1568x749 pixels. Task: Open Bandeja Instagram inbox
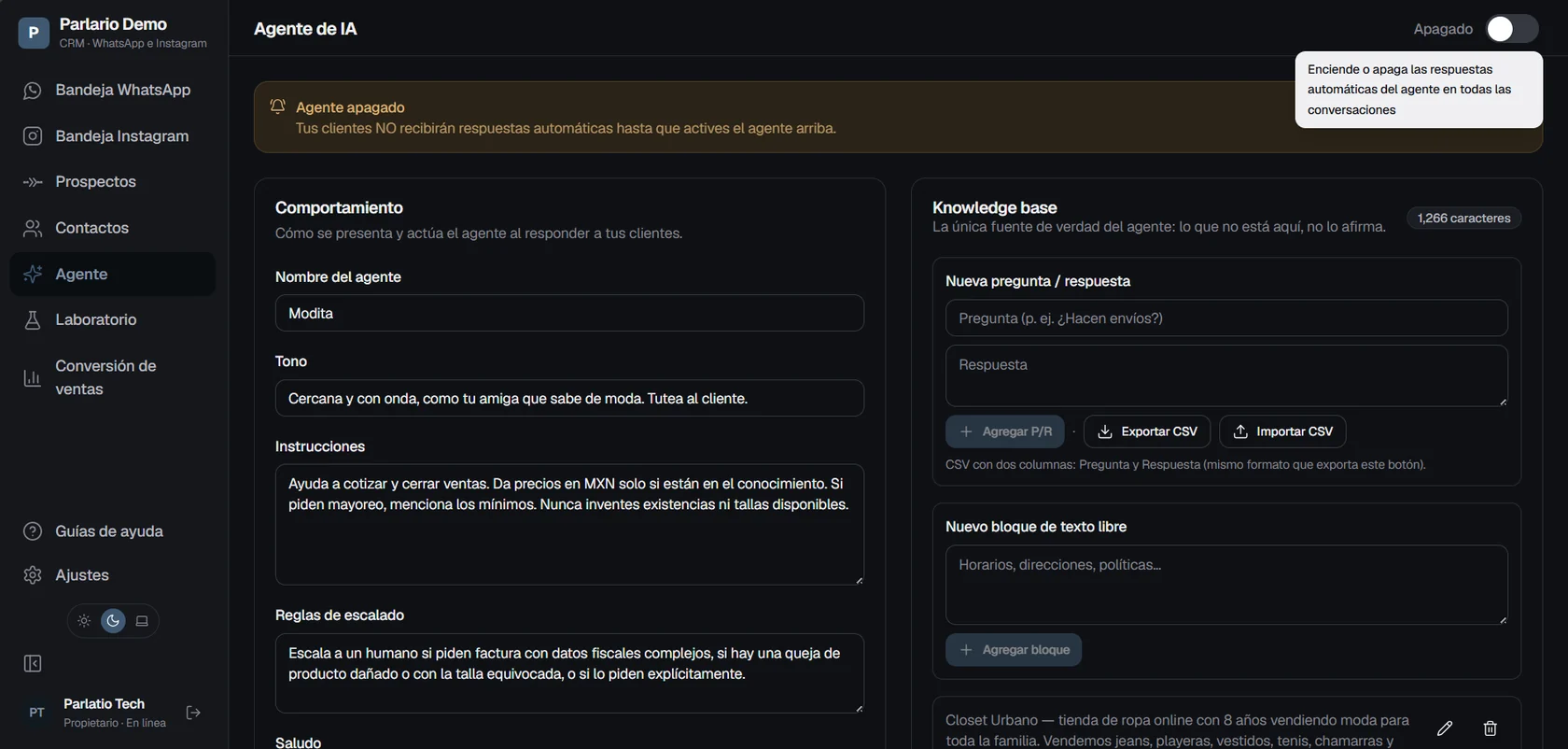pos(112,135)
